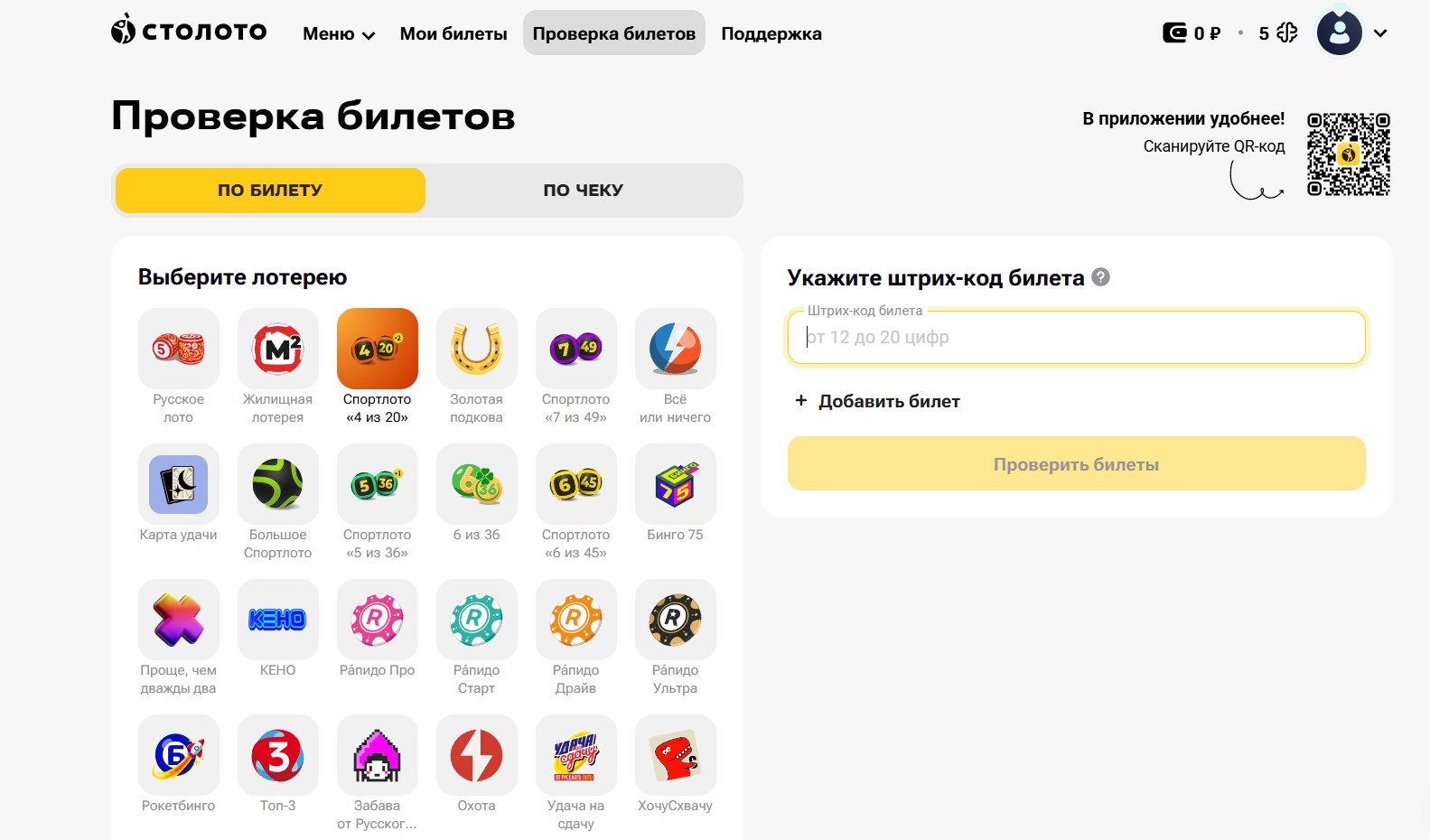Switch to the ПО ЧЕКУ tab

click(x=584, y=191)
